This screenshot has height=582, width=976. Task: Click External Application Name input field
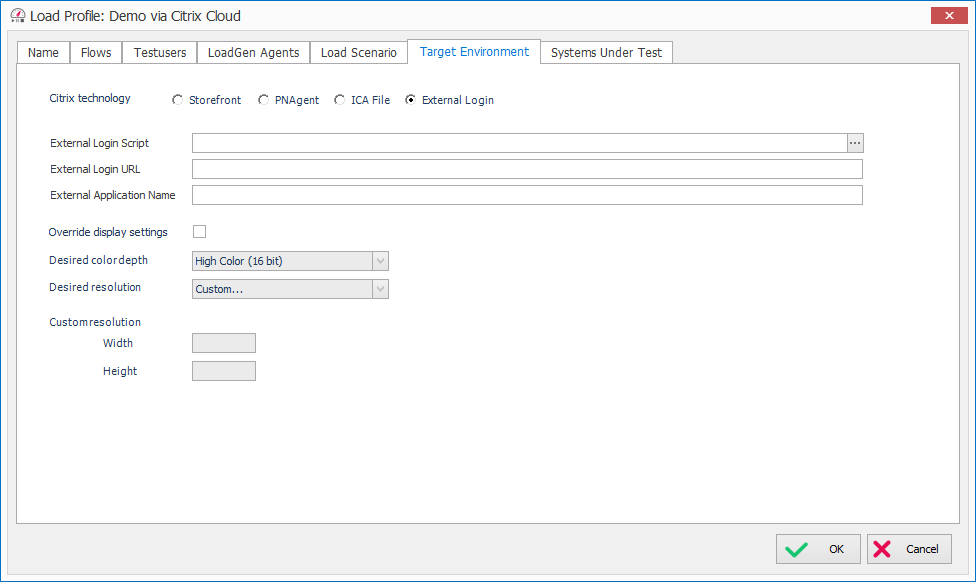[527, 195]
